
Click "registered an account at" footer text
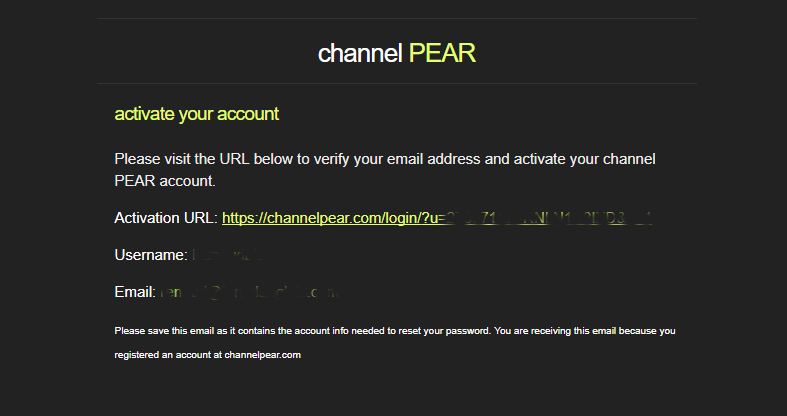(168, 355)
